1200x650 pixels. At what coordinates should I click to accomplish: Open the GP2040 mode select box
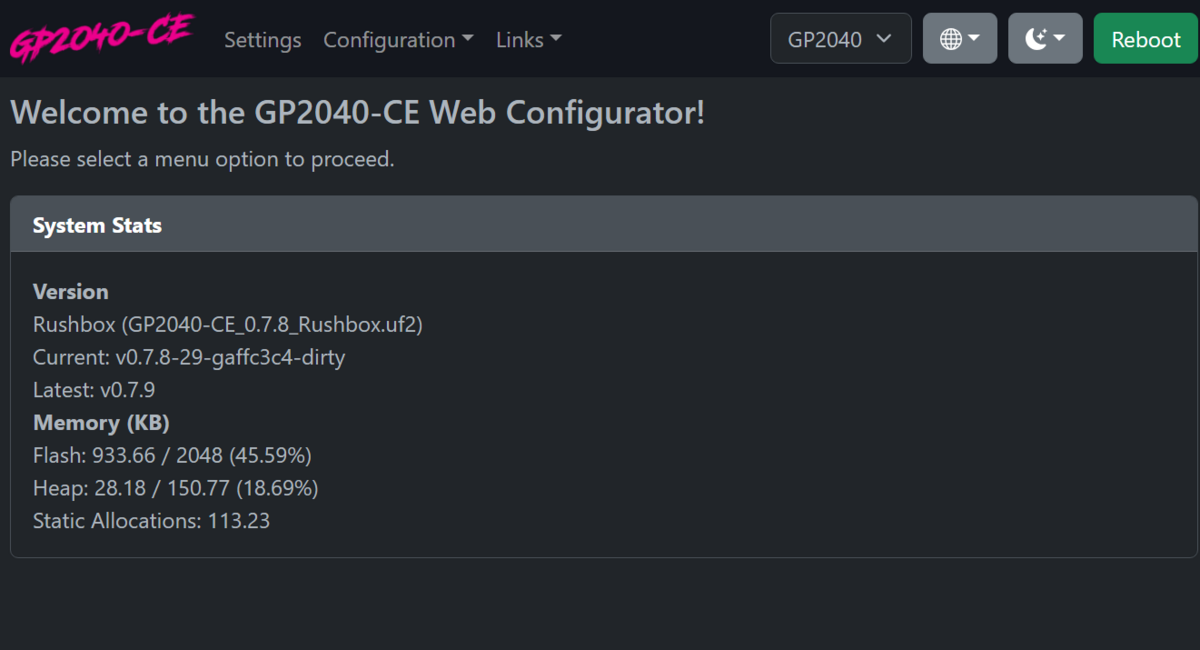841,38
